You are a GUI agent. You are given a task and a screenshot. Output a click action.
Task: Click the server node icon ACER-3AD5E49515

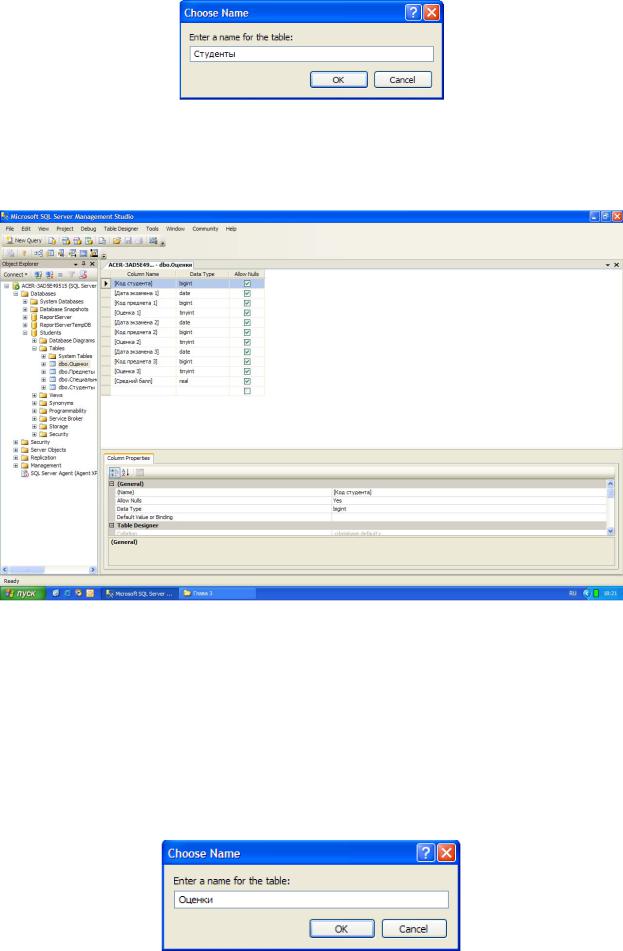16,286
